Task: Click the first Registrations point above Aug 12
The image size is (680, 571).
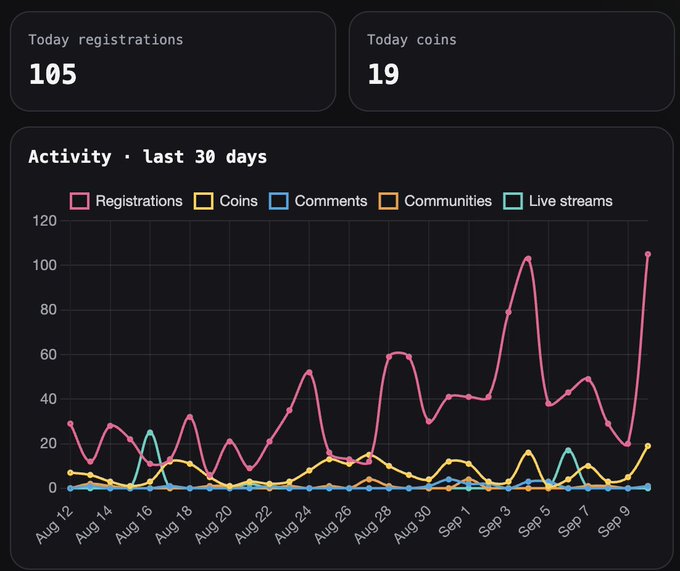Action: tap(70, 424)
